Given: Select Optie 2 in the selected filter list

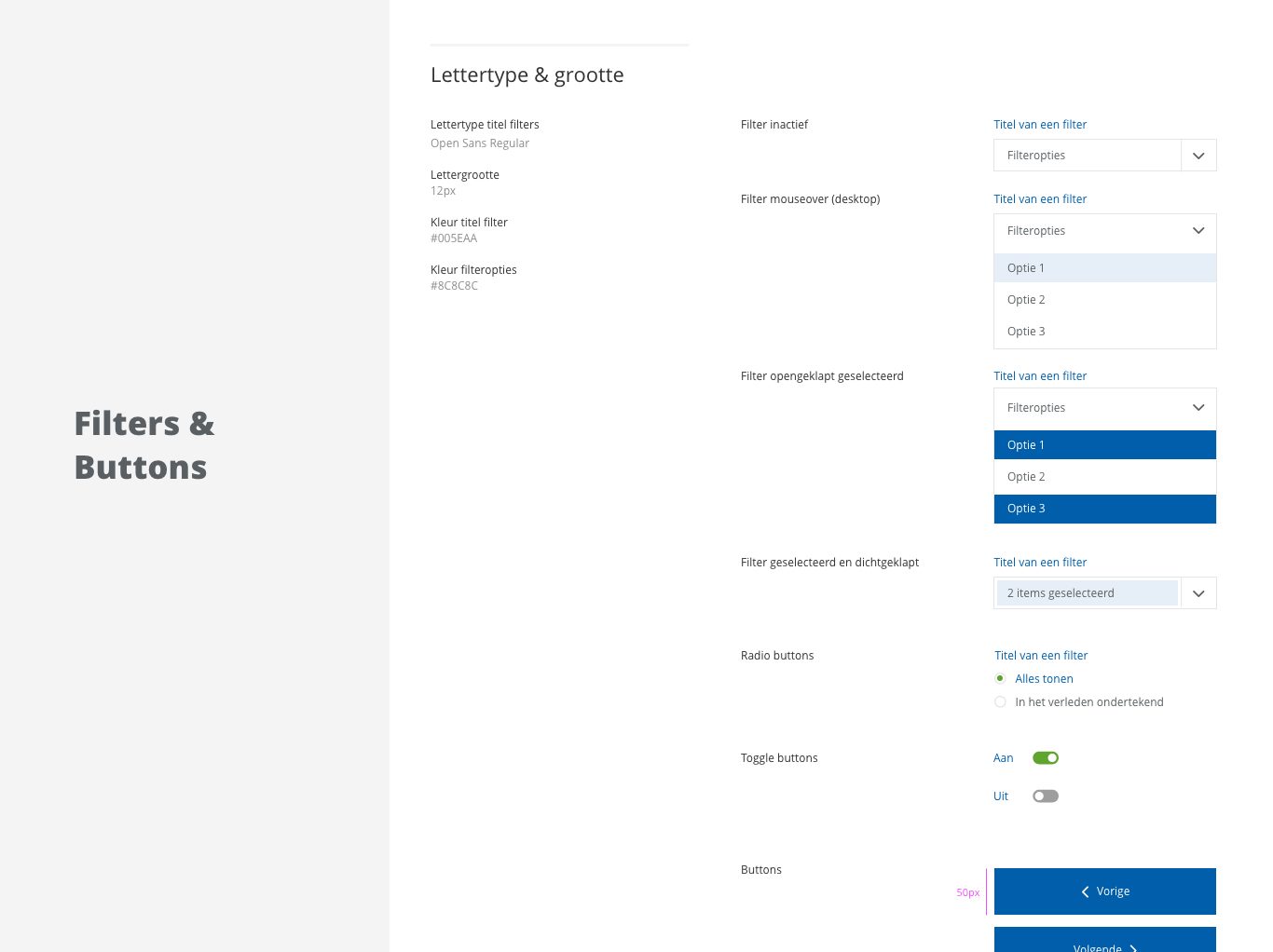Looking at the screenshot, I should coord(1105,476).
